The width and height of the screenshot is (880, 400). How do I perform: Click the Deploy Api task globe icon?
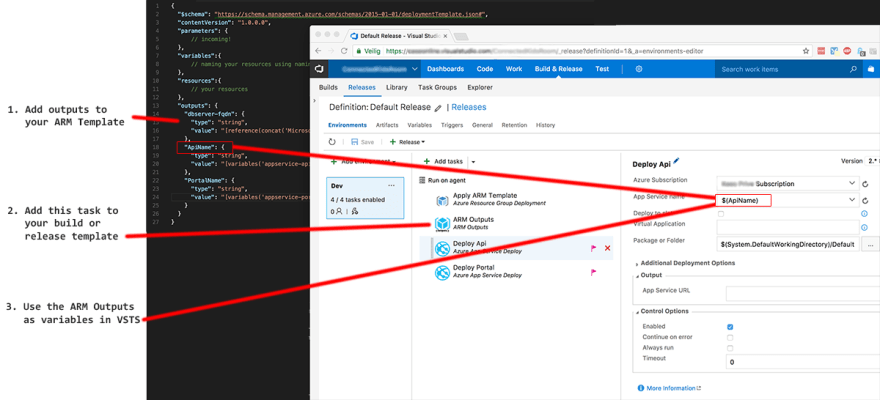tap(443, 247)
